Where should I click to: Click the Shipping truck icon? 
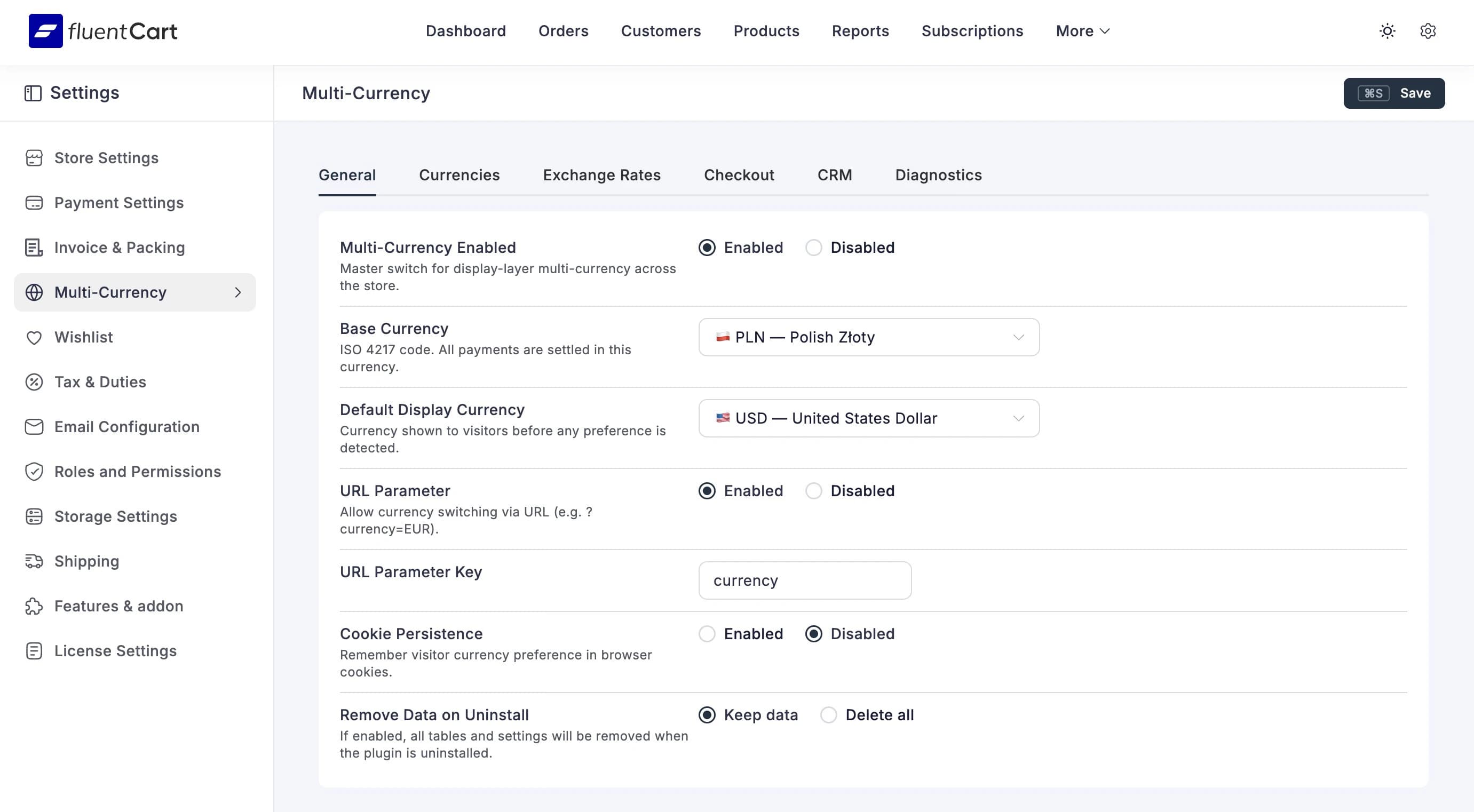coord(34,561)
